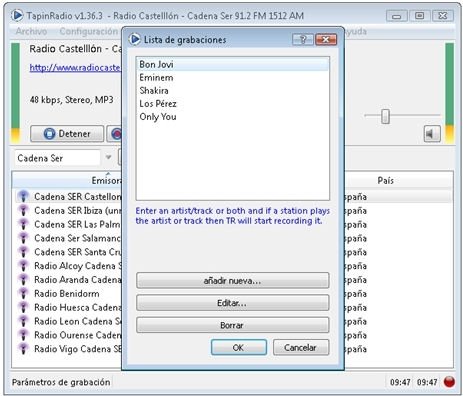Mute audio with the speaker icon
This screenshot has height=396, width=463.
pos(432,134)
